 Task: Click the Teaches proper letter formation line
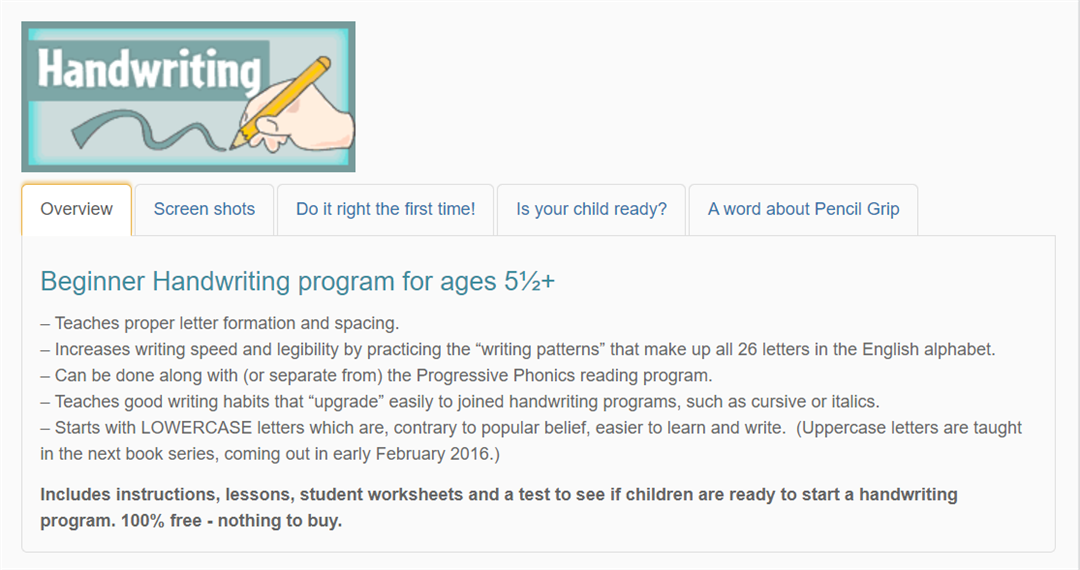tap(220, 323)
